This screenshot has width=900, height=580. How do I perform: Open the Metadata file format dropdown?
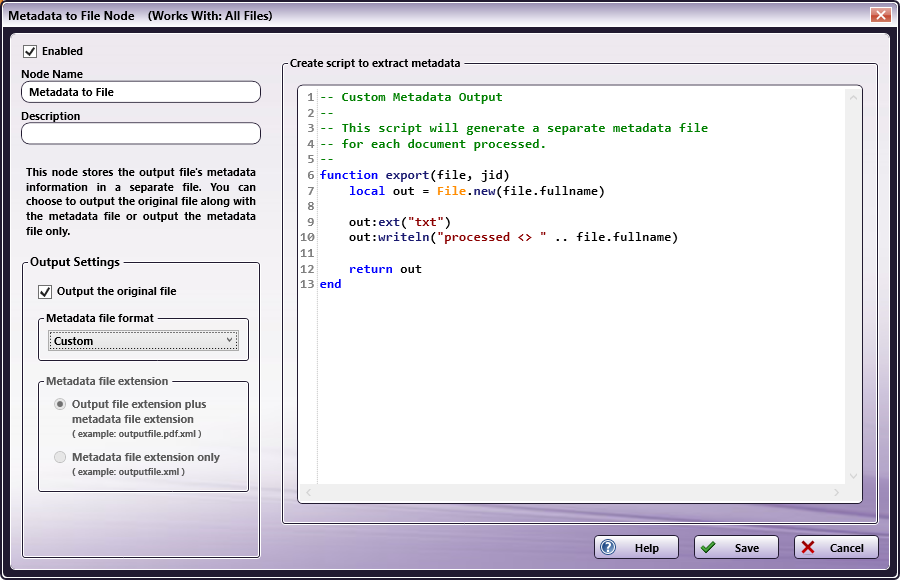[143, 341]
